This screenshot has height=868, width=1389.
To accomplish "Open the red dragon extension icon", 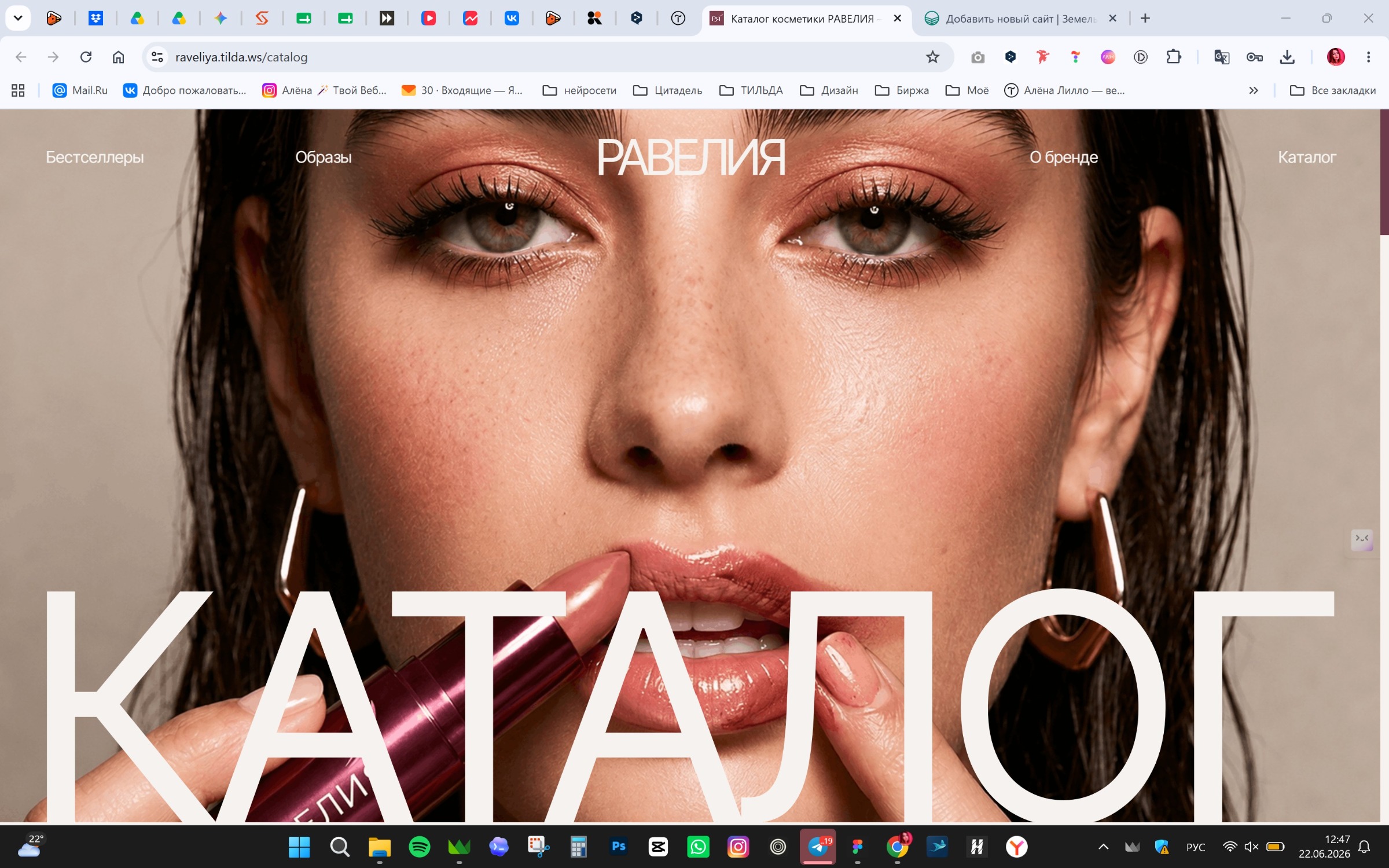I will pos(1043,57).
